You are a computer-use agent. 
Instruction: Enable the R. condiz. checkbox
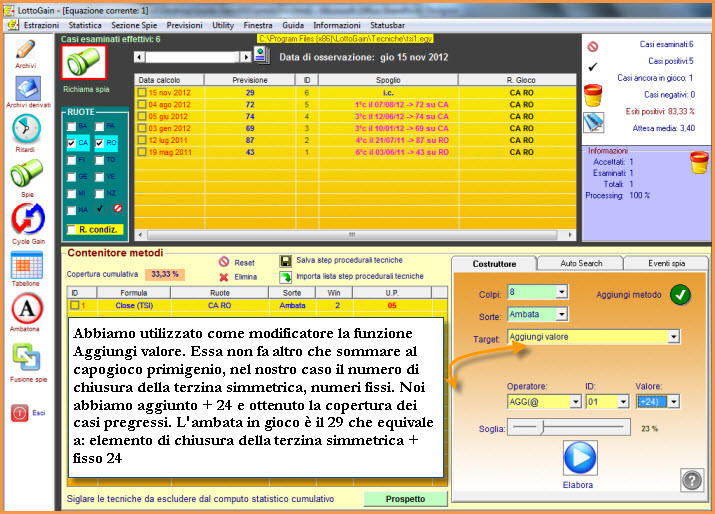pyautogui.click(x=72, y=229)
